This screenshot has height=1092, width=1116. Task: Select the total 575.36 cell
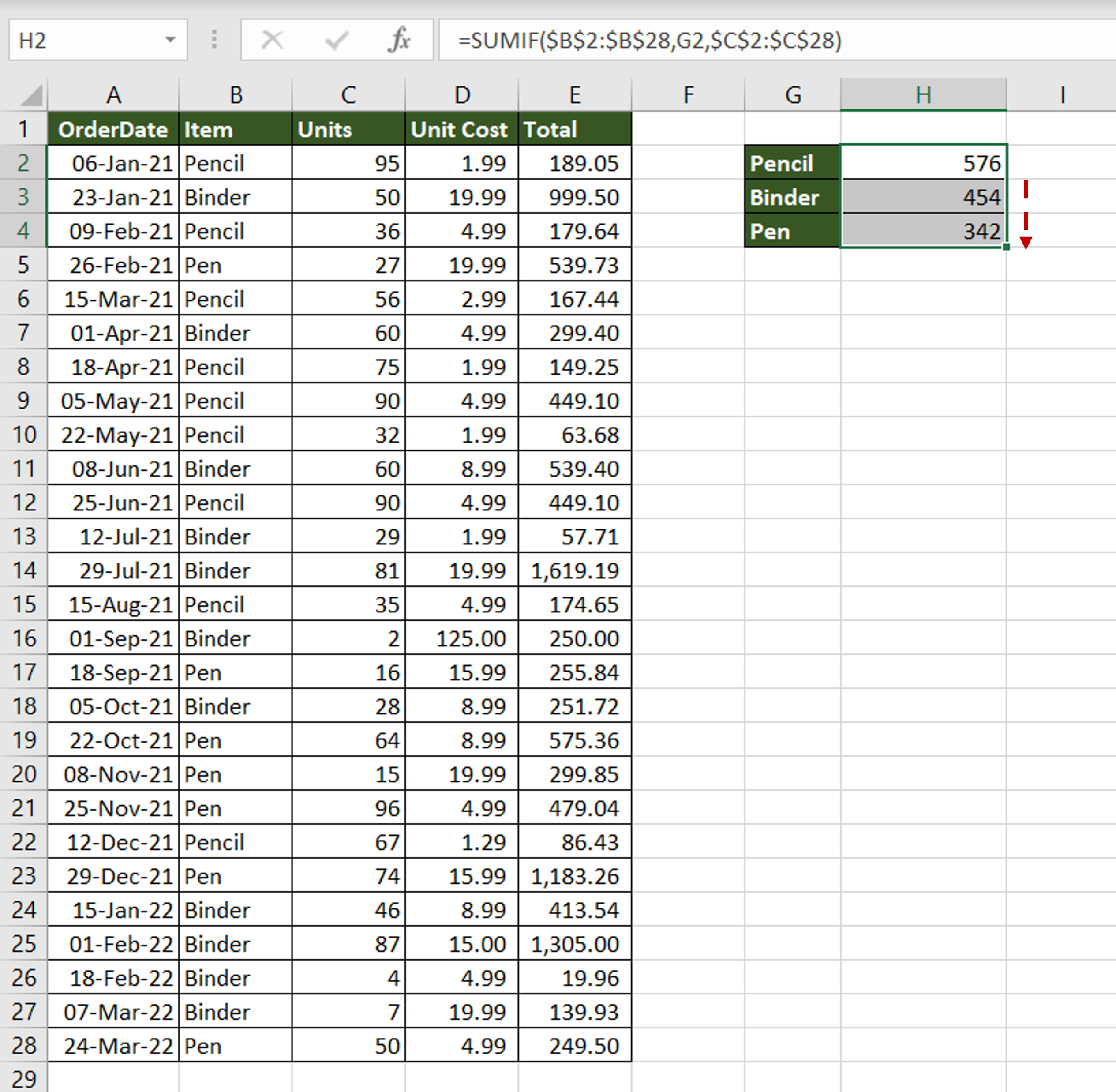[x=575, y=740]
